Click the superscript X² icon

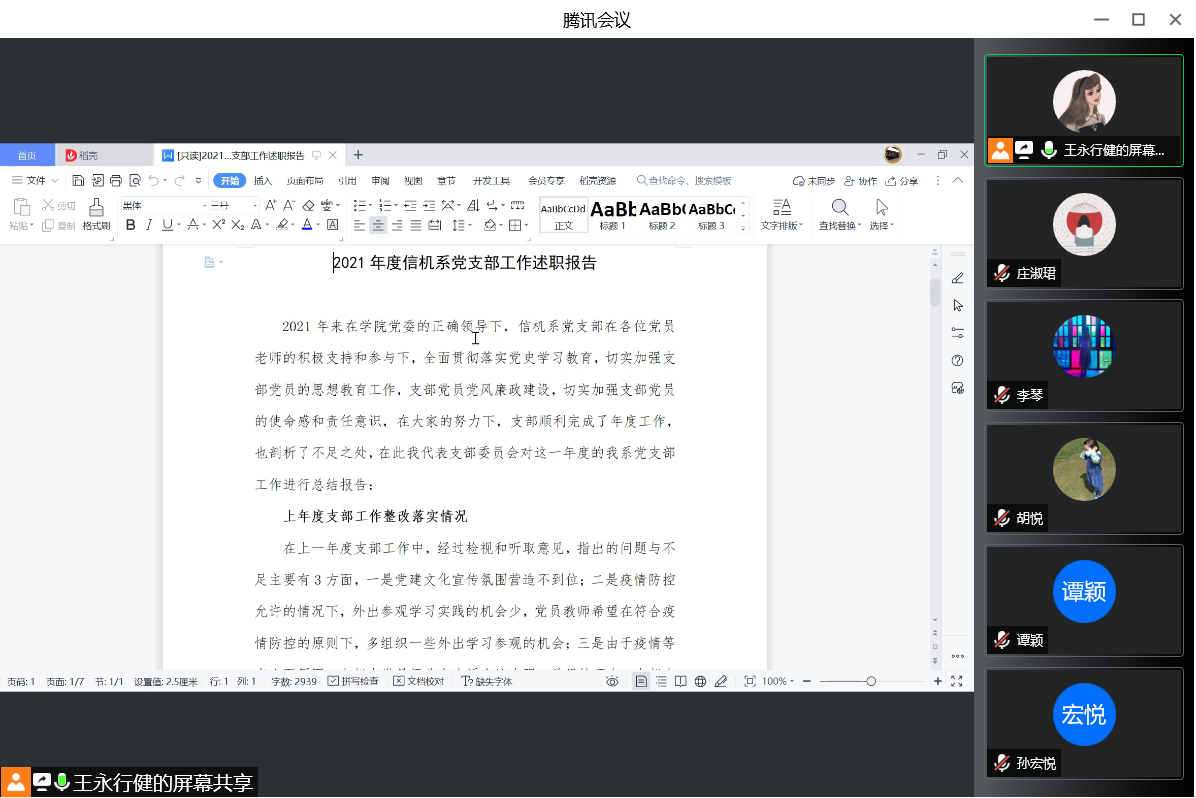click(218, 225)
